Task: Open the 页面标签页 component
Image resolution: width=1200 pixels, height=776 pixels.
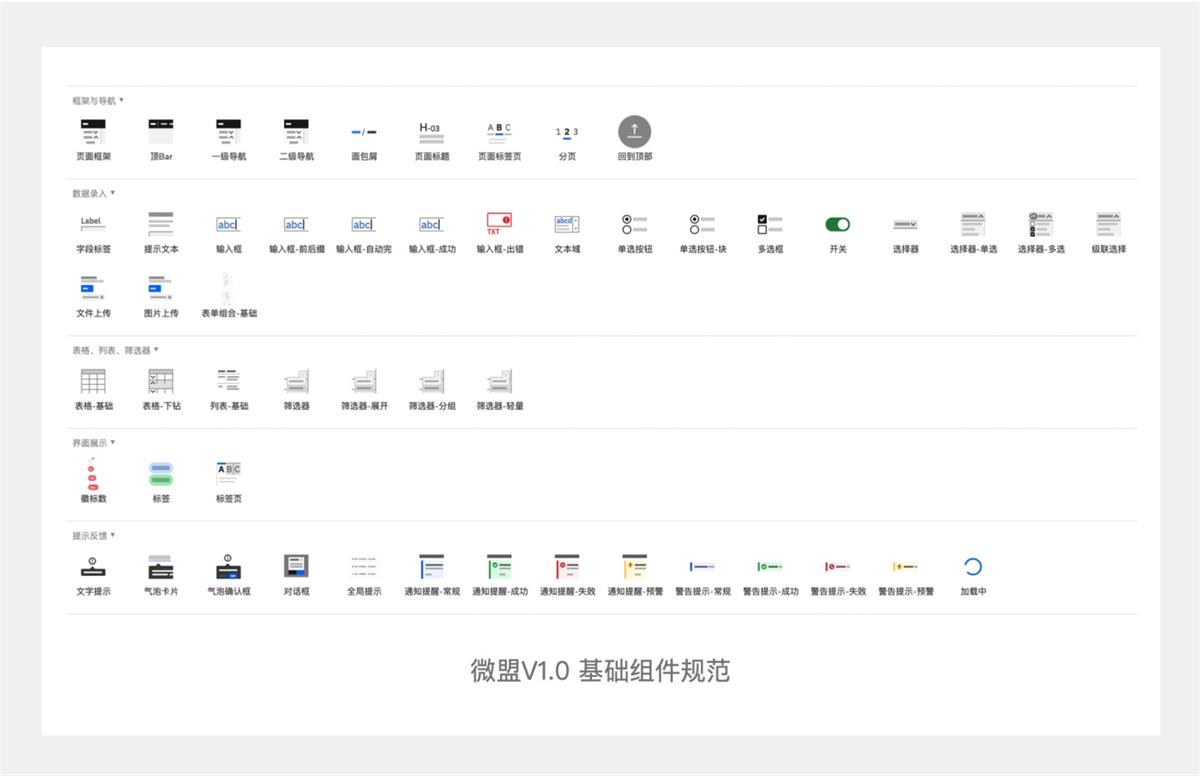Action: (x=499, y=131)
